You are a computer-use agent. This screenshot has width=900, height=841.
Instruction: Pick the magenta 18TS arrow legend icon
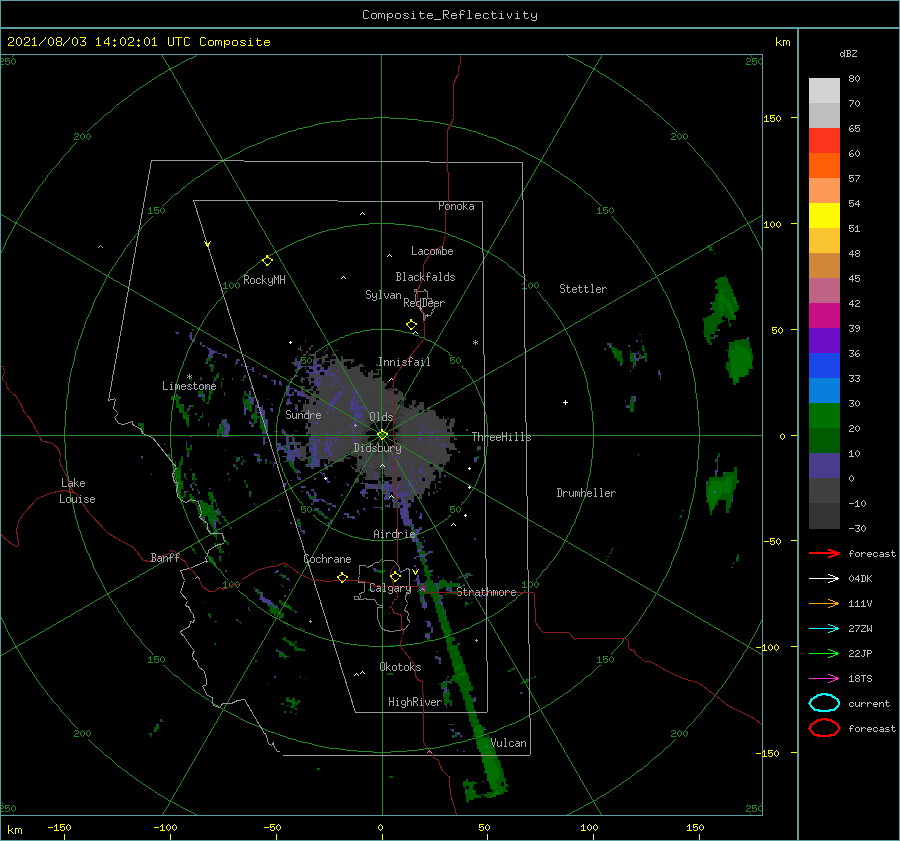(824, 679)
